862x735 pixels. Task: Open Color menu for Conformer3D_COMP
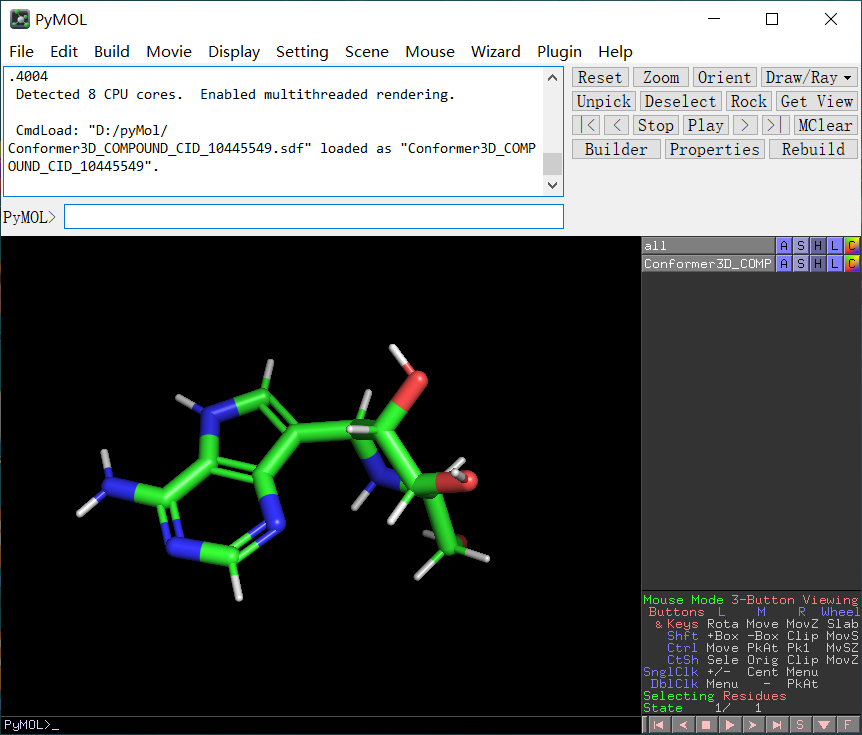pos(852,264)
